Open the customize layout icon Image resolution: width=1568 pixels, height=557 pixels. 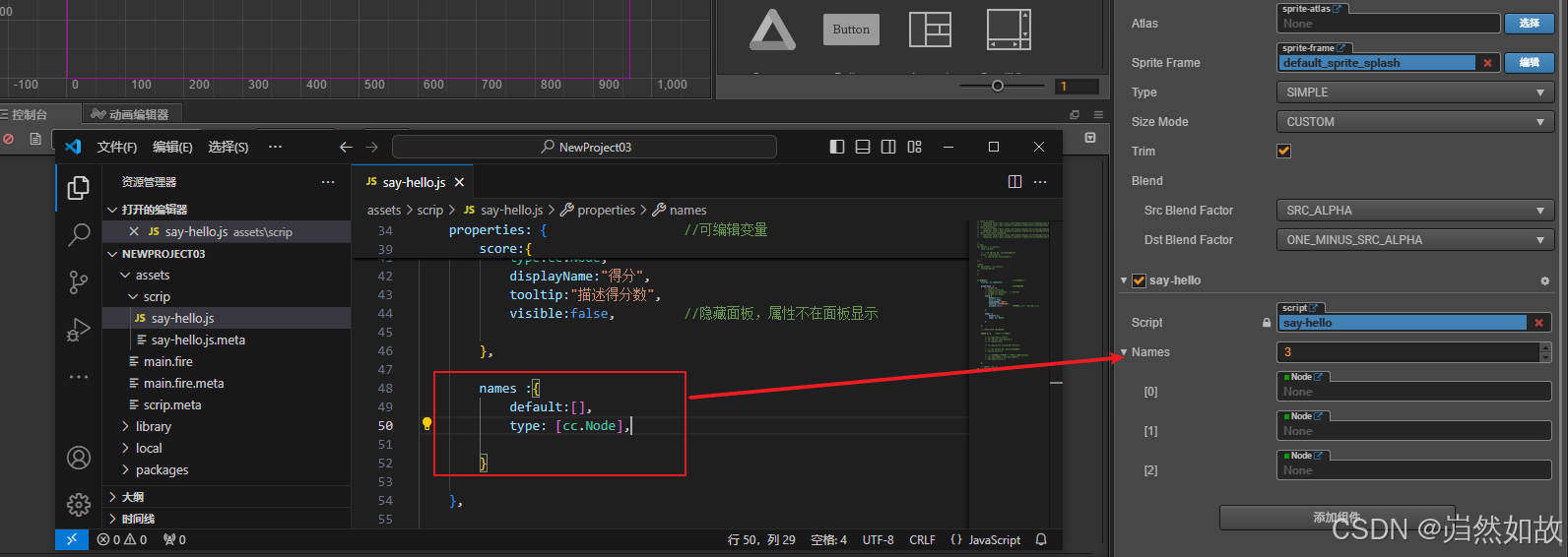[x=915, y=147]
